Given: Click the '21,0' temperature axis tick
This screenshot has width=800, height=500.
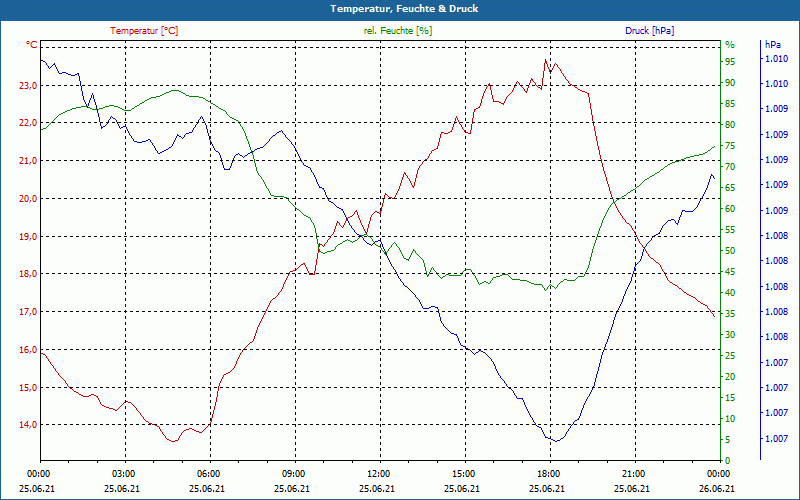Looking at the screenshot, I should click(28, 161).
